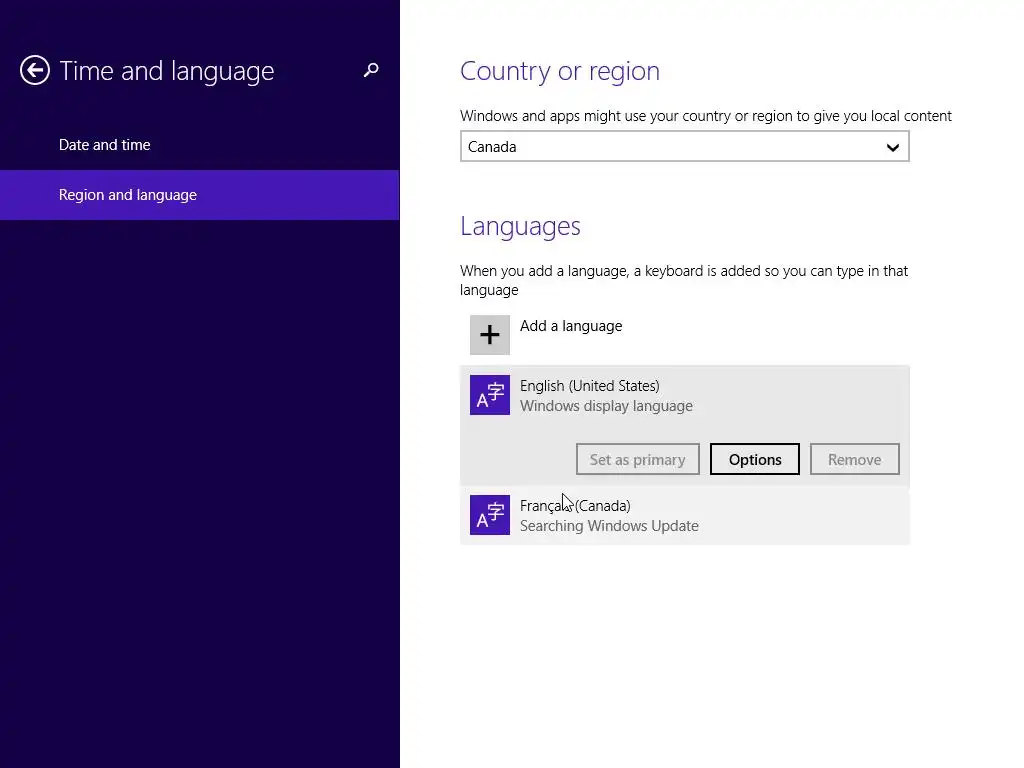
Task: Click the Windows display language subtitle
Action: point(606,406)
